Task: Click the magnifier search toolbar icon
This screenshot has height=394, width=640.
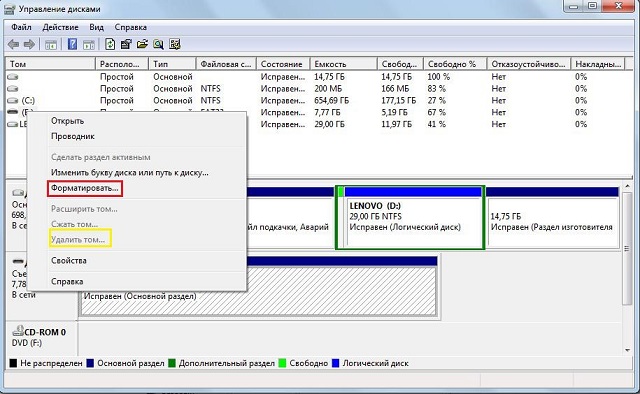Action: [x=158, y=44]
